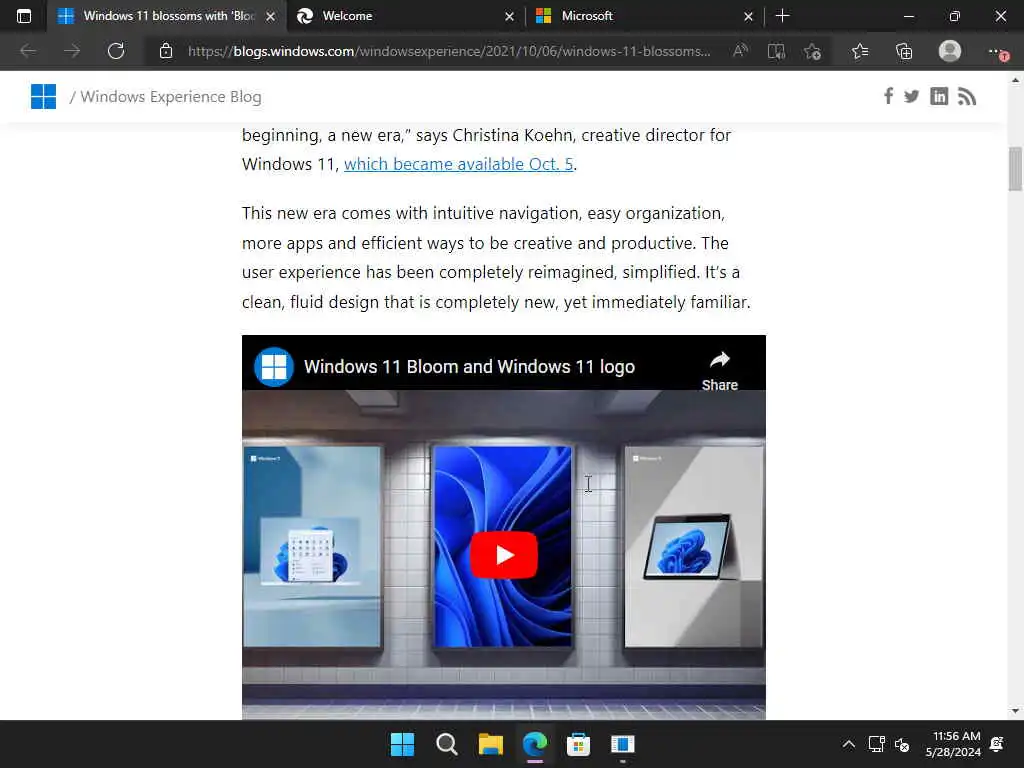Go back to the previous page
This screenshot has width=1024, height=768.
(x=28, y=51)
